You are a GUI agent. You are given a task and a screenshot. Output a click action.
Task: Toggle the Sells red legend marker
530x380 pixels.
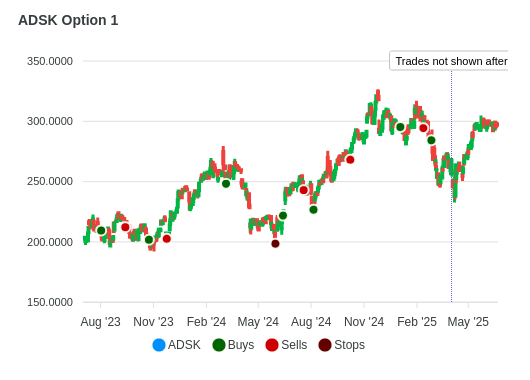coord(272,345)
